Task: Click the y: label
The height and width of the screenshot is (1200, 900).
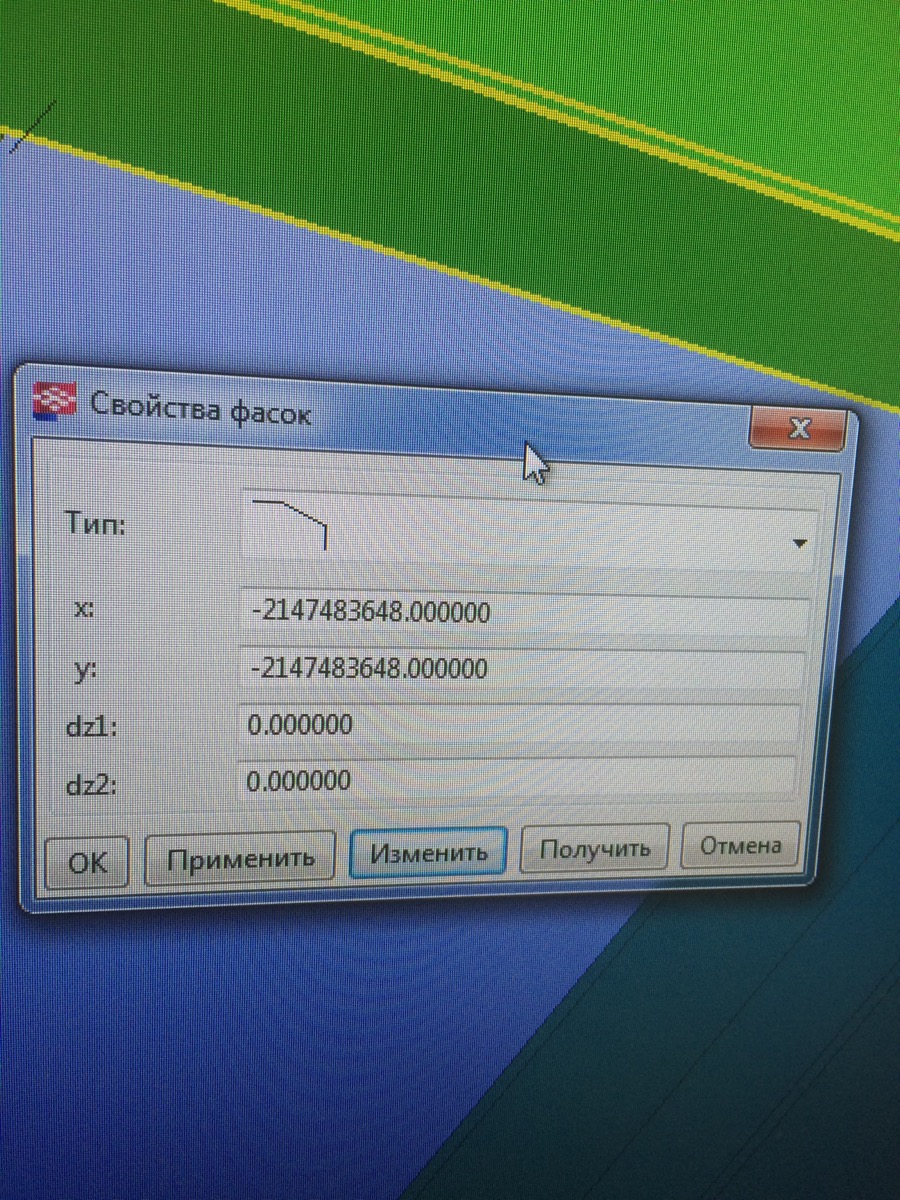Action: [84, 668]
